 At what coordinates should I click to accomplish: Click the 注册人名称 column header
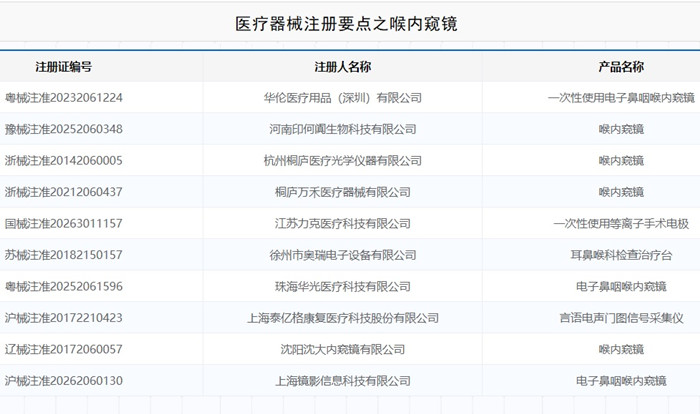[x=342, y=67]
